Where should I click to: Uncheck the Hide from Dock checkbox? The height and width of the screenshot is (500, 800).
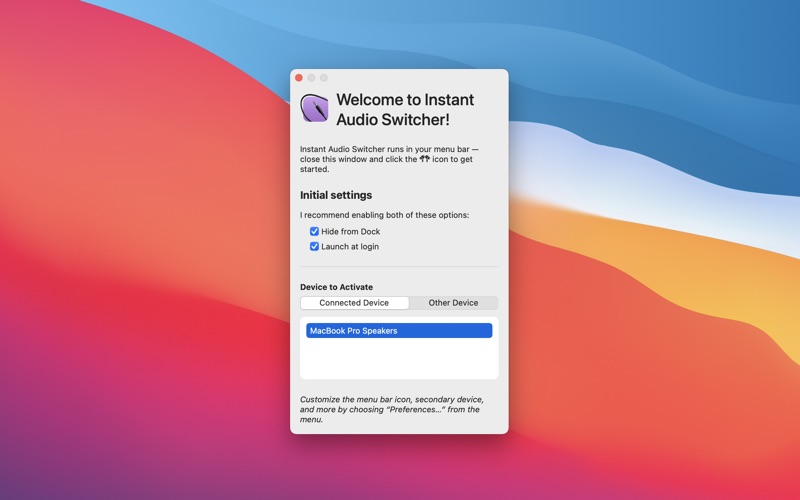(x=314, y=231)
